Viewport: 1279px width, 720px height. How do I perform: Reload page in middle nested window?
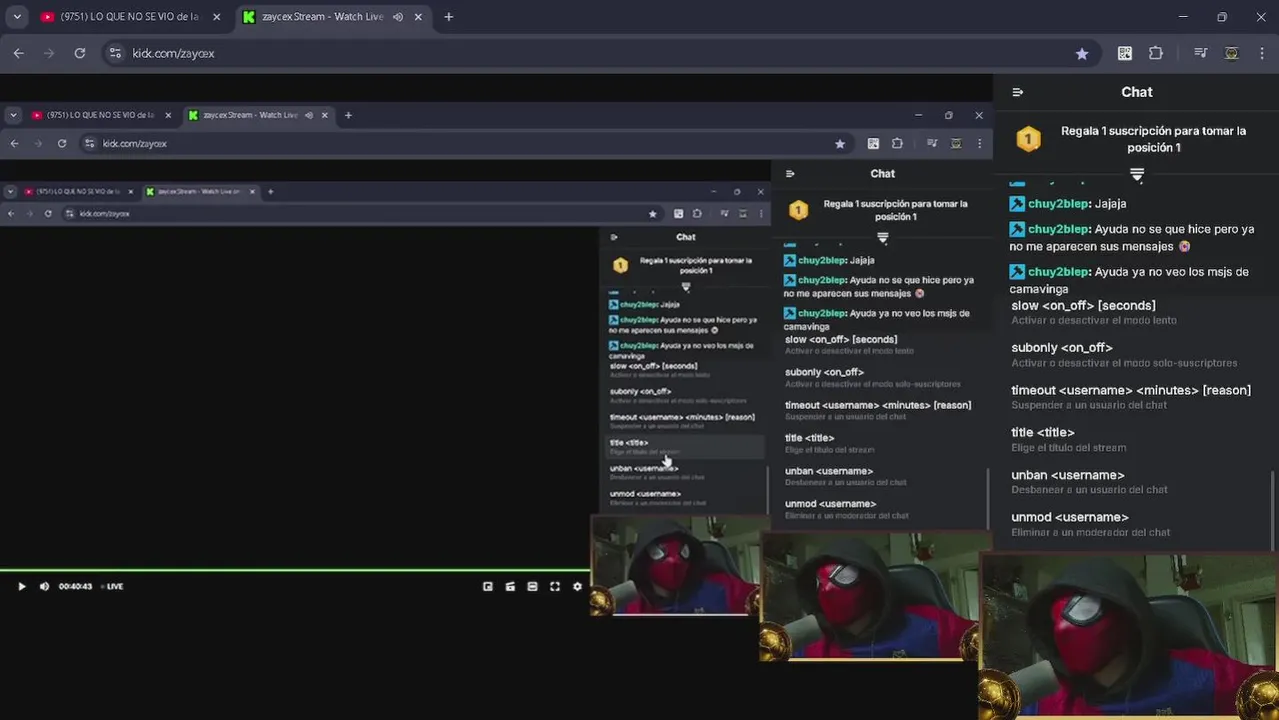(x=62, y=143)
